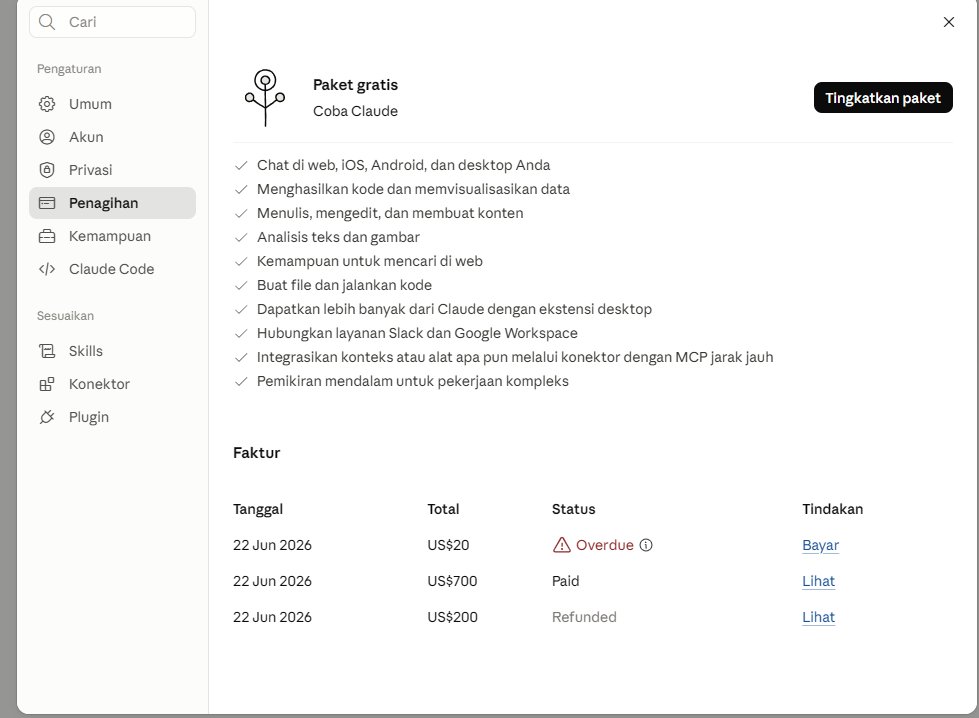This screenshot has height=718, width=979.
Task: Click the Pengaturan sidebar heading
Action: 69,69
